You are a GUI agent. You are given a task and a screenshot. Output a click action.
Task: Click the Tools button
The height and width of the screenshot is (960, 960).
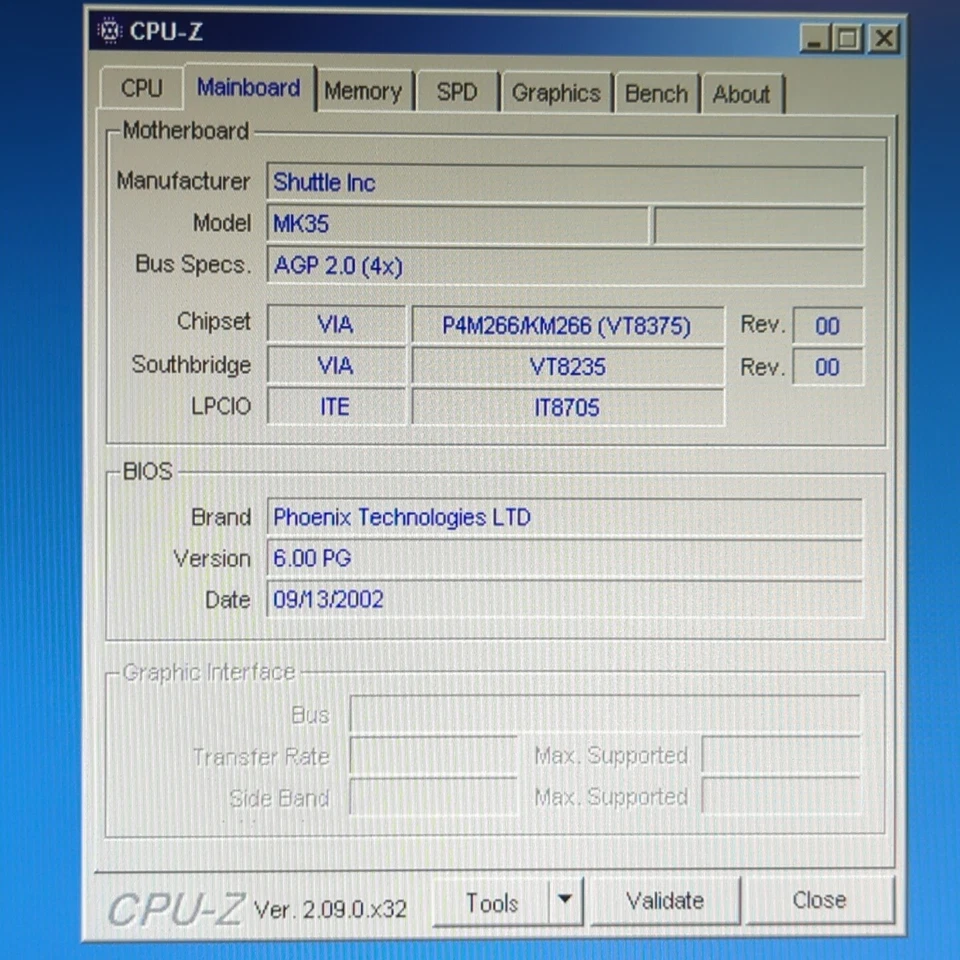pyautogui.click(x=492, y=902)
